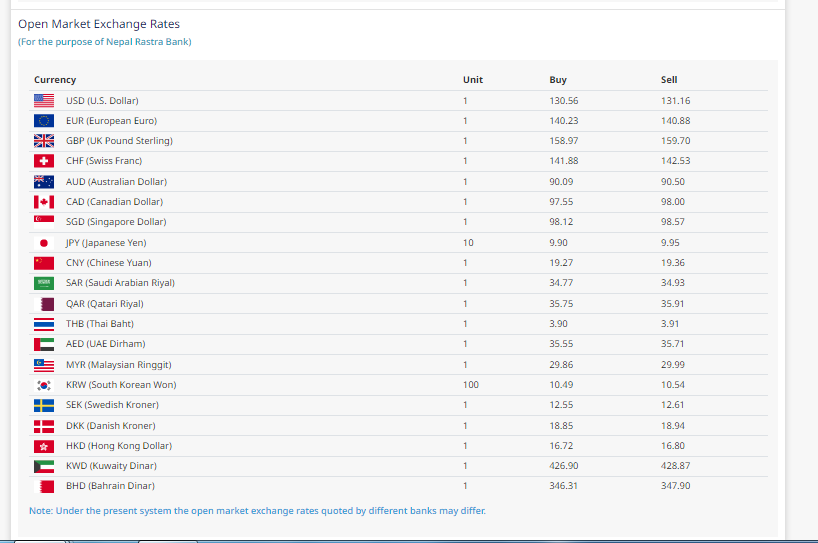This screenshot has height=543, width=818.
Task: Click the Japanese flag icon
Action: [44, 243]
